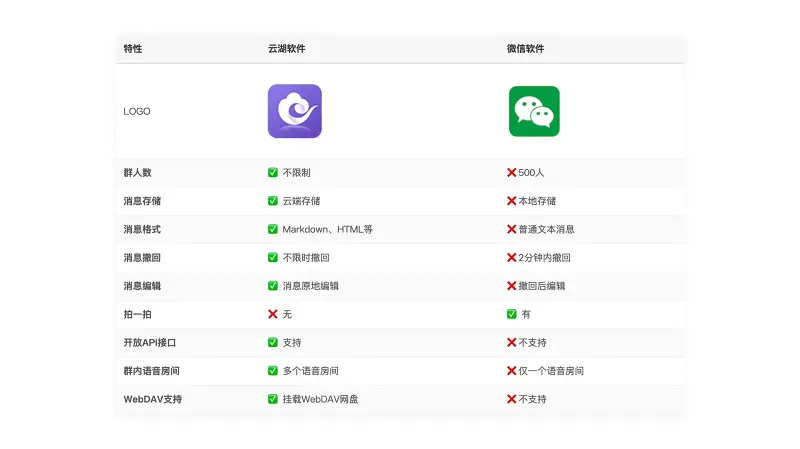This screenshot has width=800, height=449.
Task: Click the green check beside 消息原地编辑
Action: pyautogui.click(x=273, y=286)
